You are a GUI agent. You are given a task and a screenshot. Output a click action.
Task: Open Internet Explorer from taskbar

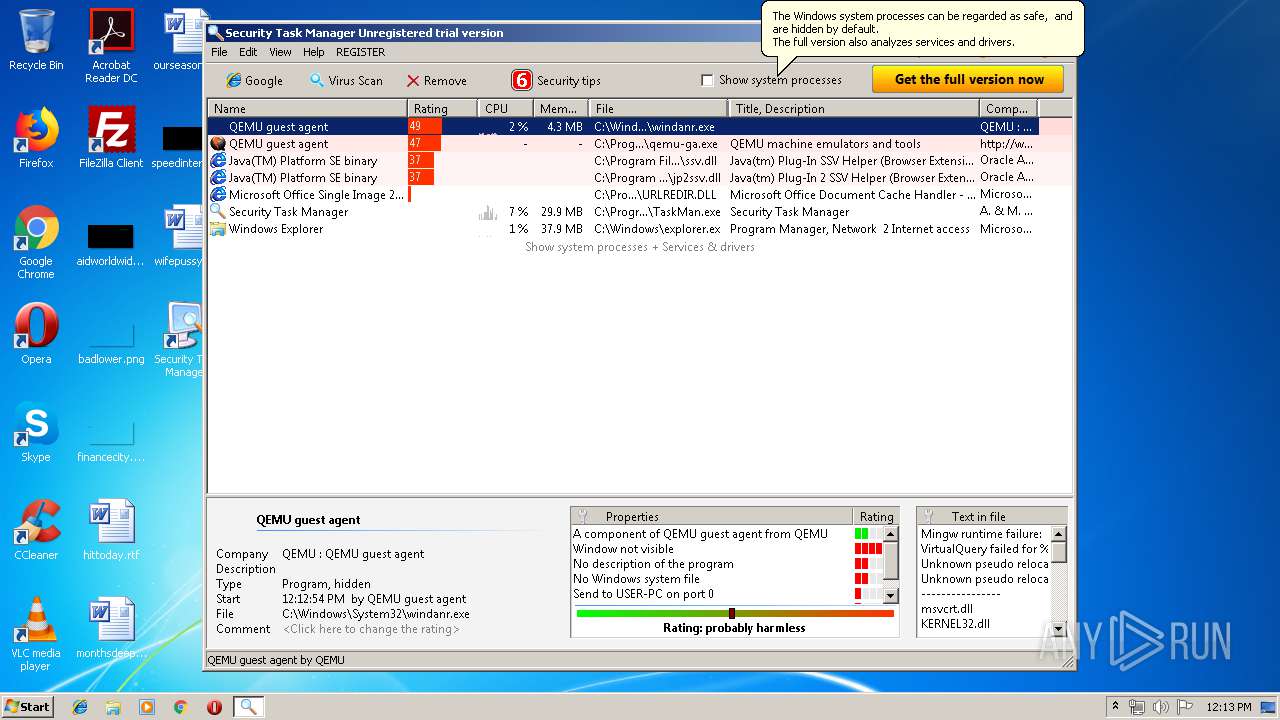80,707
